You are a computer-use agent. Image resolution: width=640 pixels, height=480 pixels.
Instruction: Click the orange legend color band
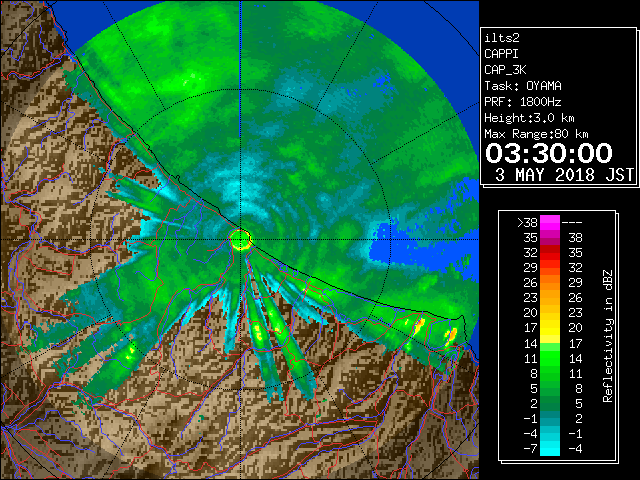coord(550,290)
